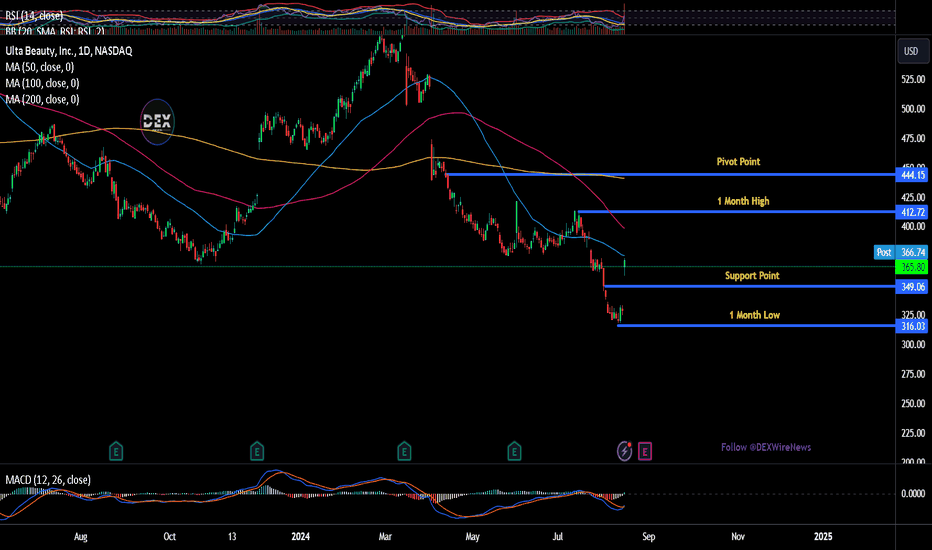This screenshot has width=932, height=550.
Task: Click the Nov label on time axis
Action: click(738, 536)
